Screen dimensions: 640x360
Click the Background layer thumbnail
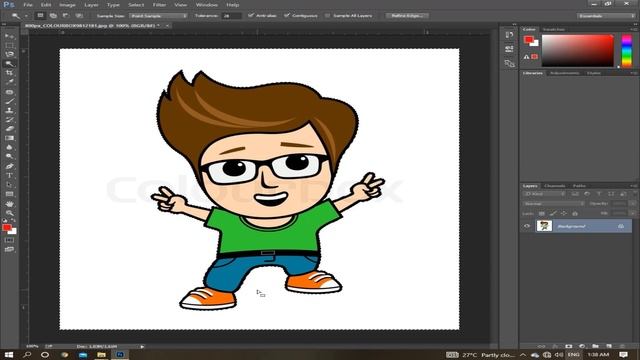544,226
